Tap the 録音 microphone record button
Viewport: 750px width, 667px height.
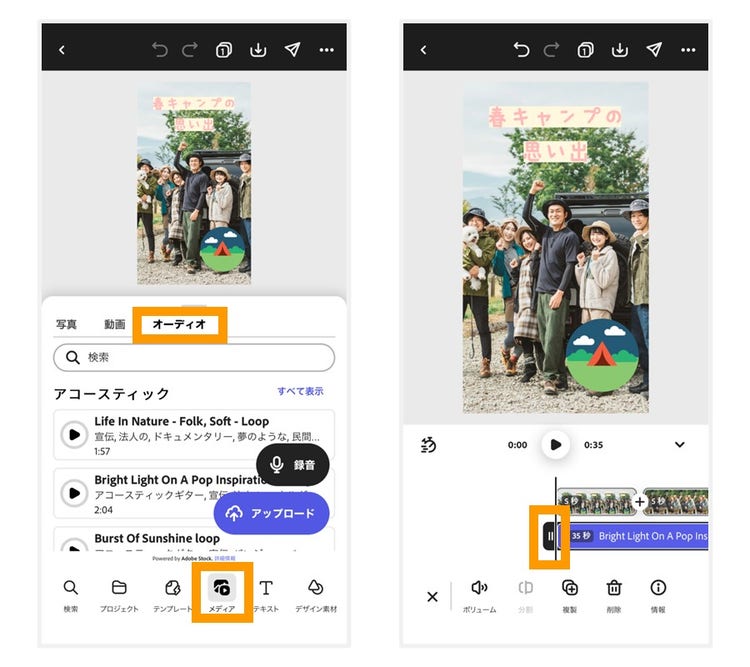(x=293, y=465)
